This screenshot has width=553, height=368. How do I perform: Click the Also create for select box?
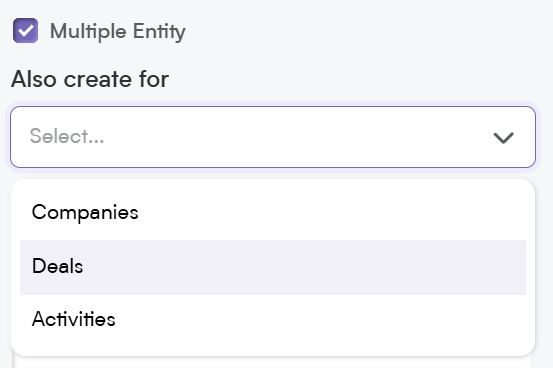273,137
